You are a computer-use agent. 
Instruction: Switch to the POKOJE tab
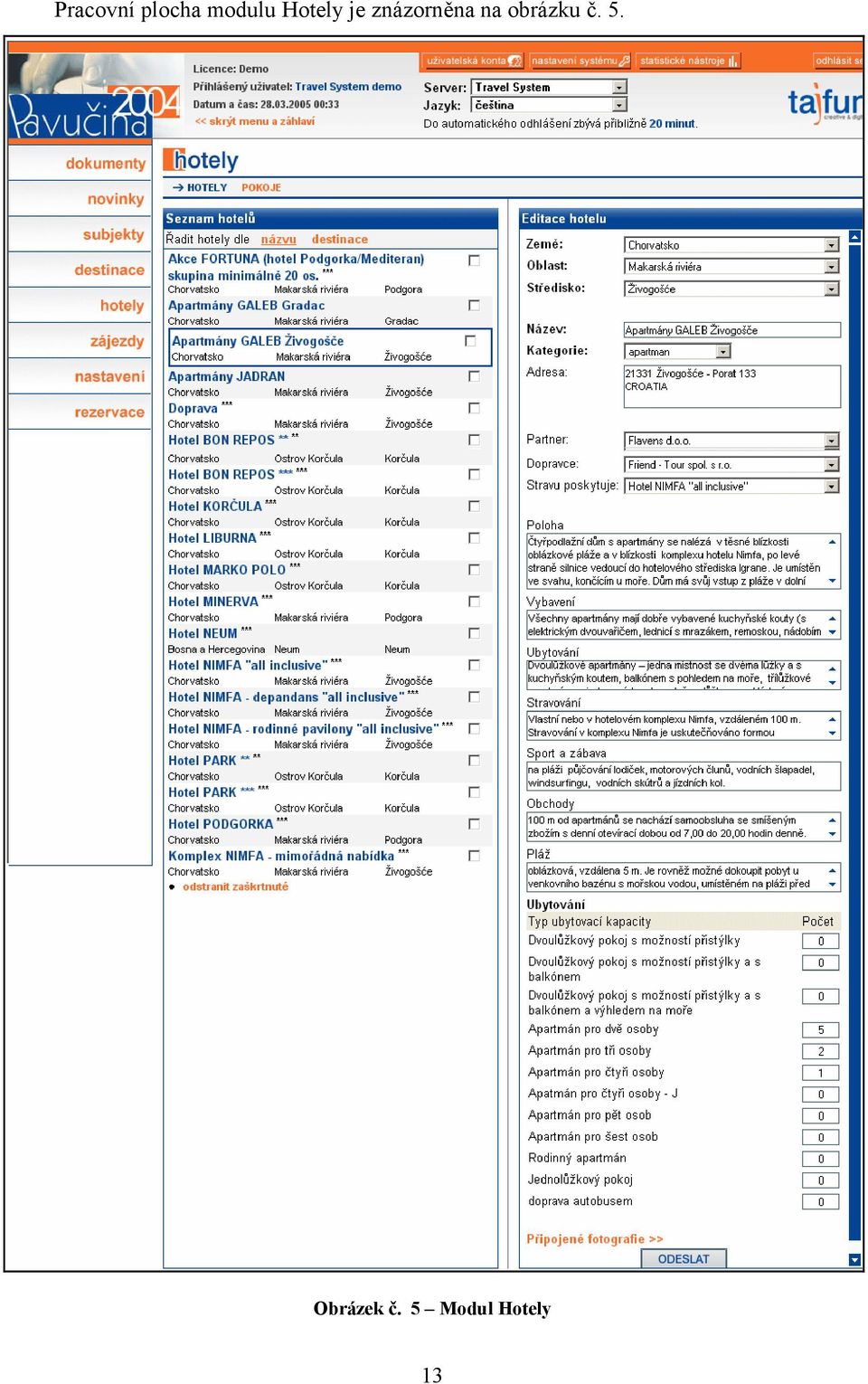pos(261,188)
